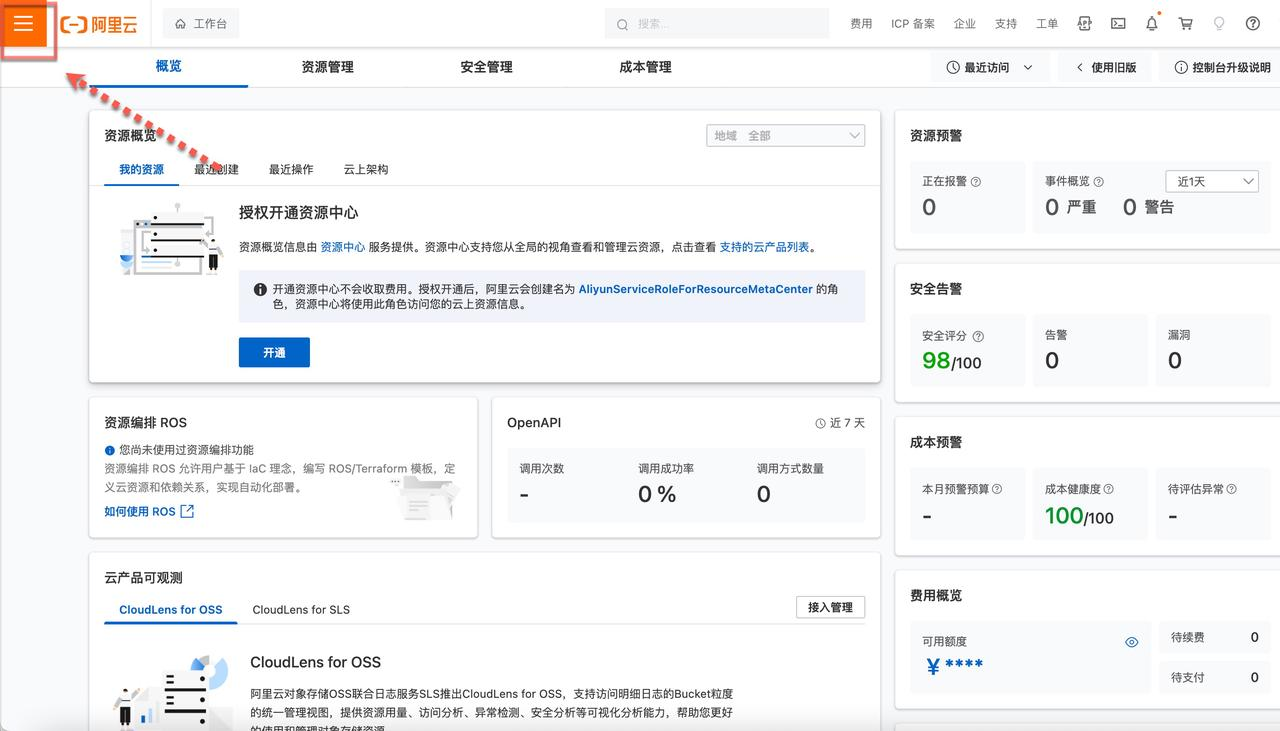
Task: Click the 正在报警 help icon
Action: [x=976, y=182]
